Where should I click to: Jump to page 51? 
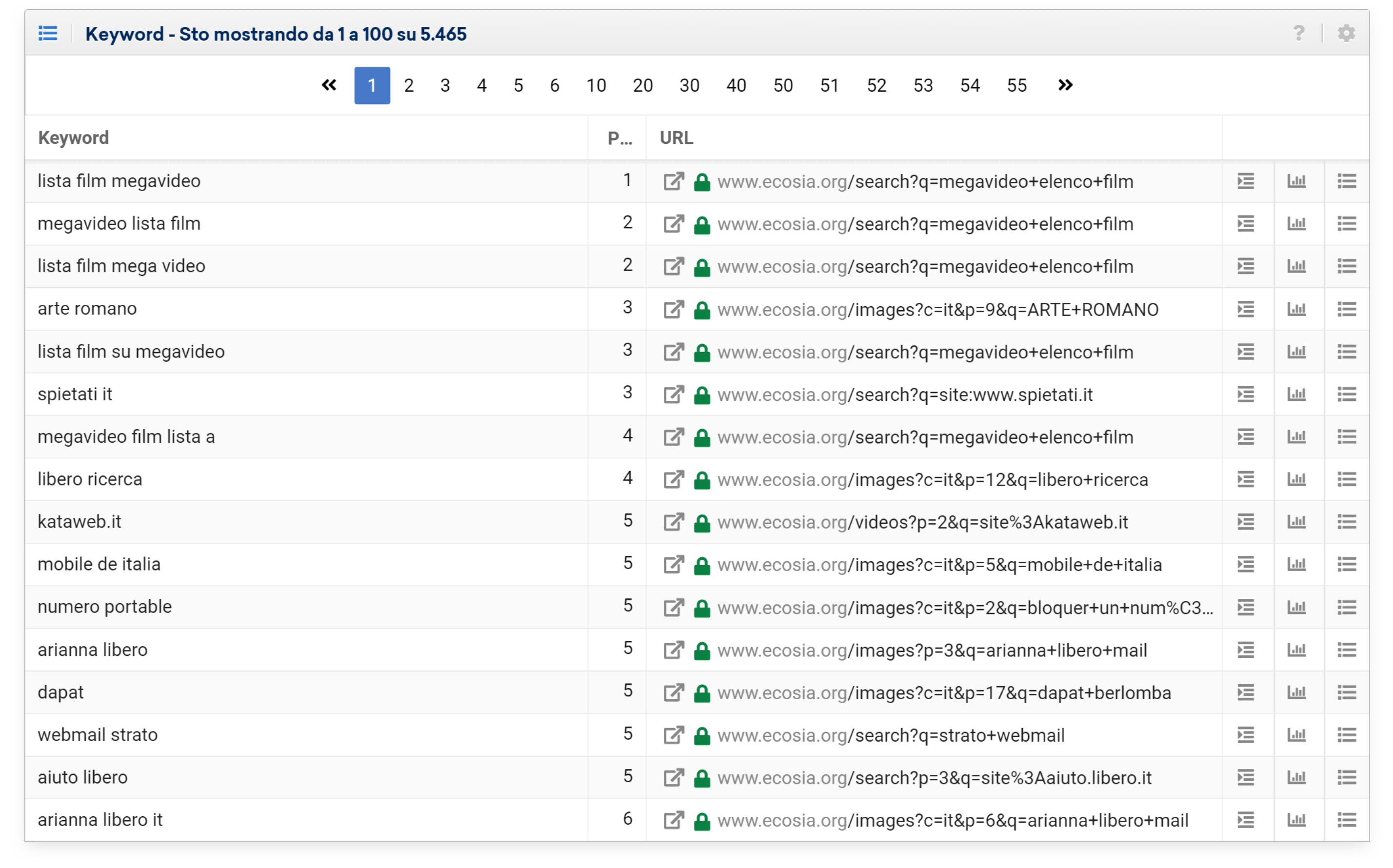pos(829,85)
